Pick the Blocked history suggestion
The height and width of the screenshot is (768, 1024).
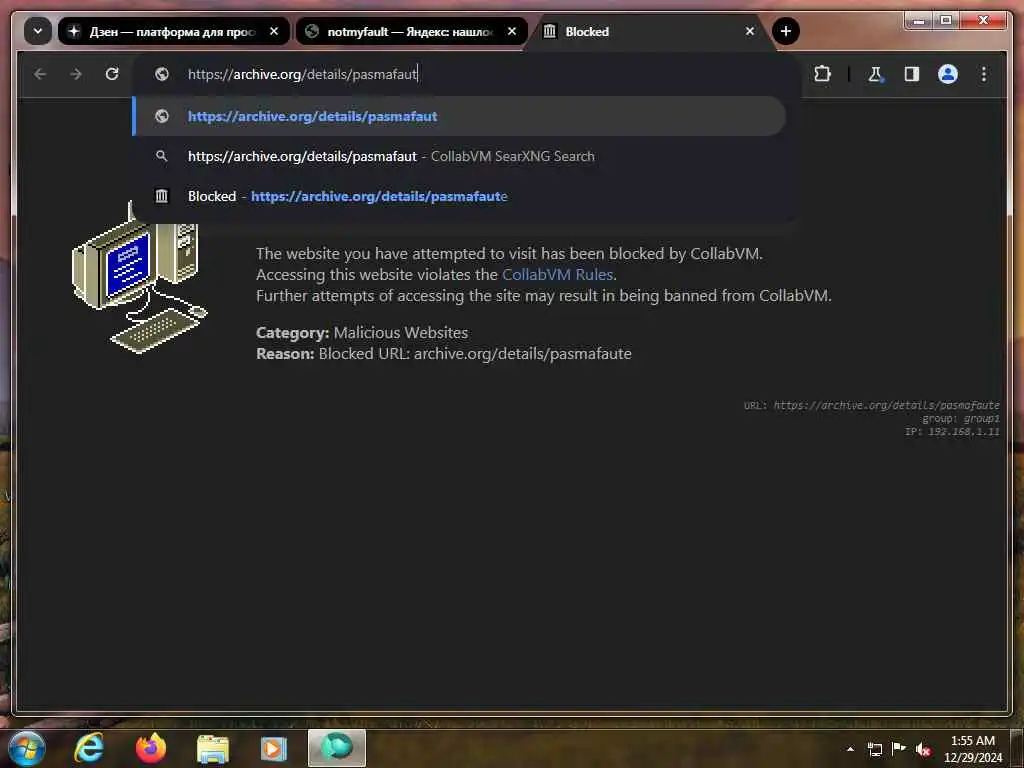pos(460,196)
